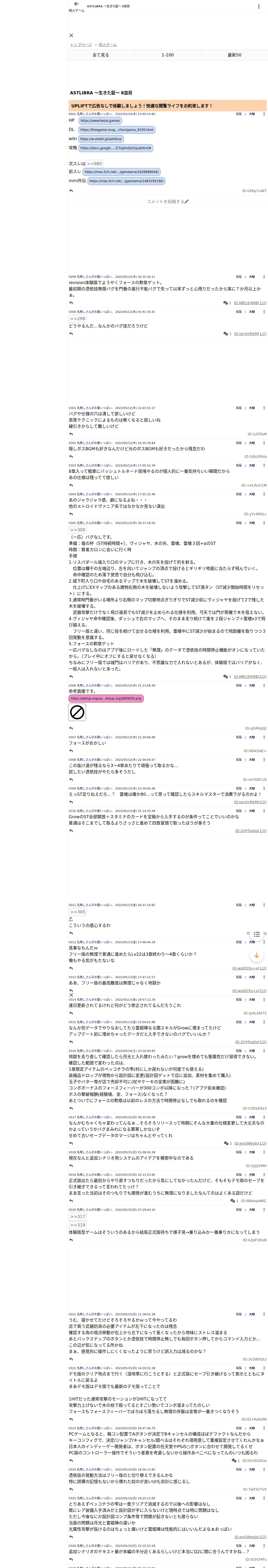This screenshot has width=268, height=1568.
Task: Open the mini外伝 gameama/1483195190 link
Action: tap(126, 181)
